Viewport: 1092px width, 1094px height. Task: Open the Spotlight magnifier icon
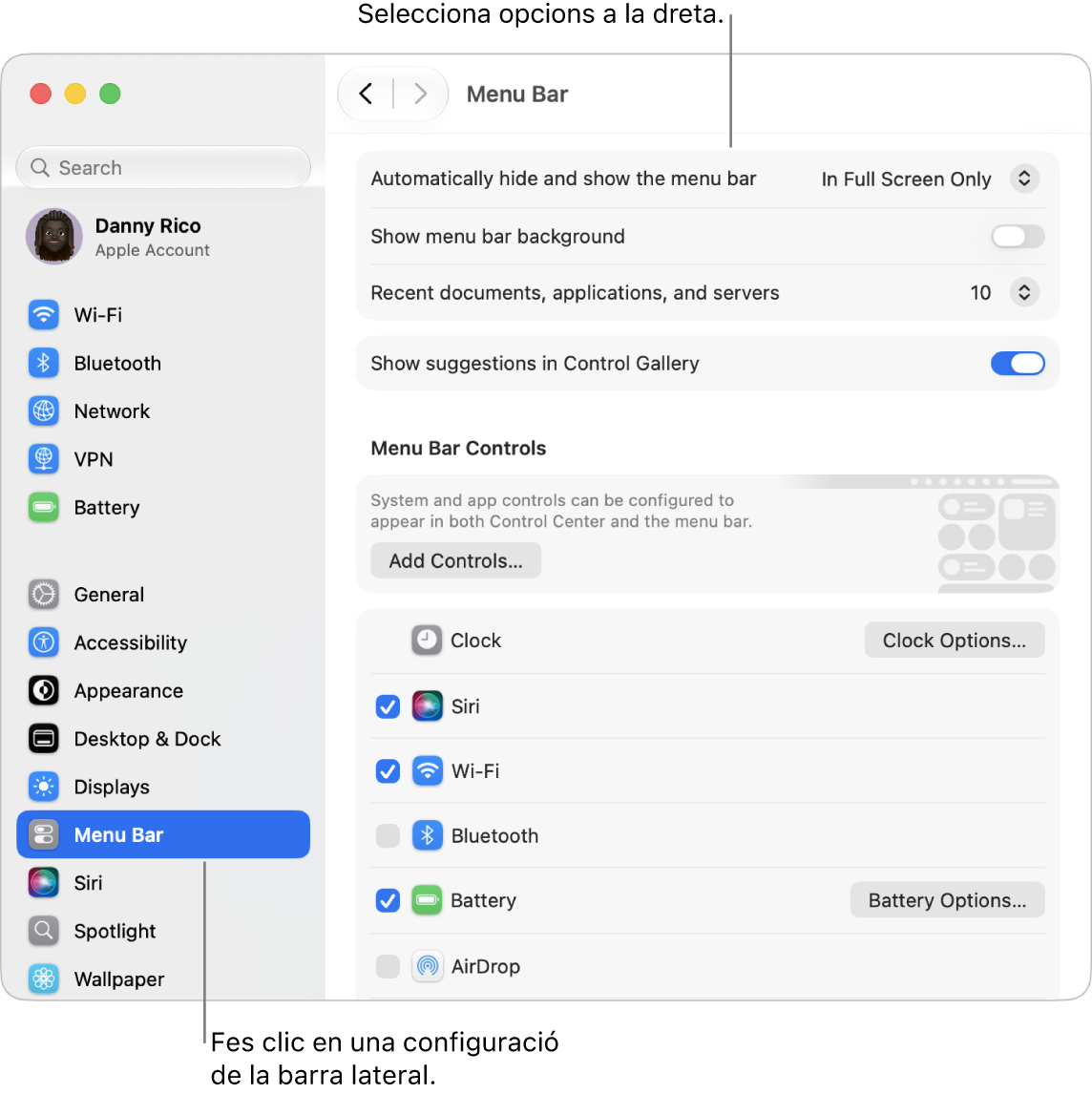coord(43,930)
